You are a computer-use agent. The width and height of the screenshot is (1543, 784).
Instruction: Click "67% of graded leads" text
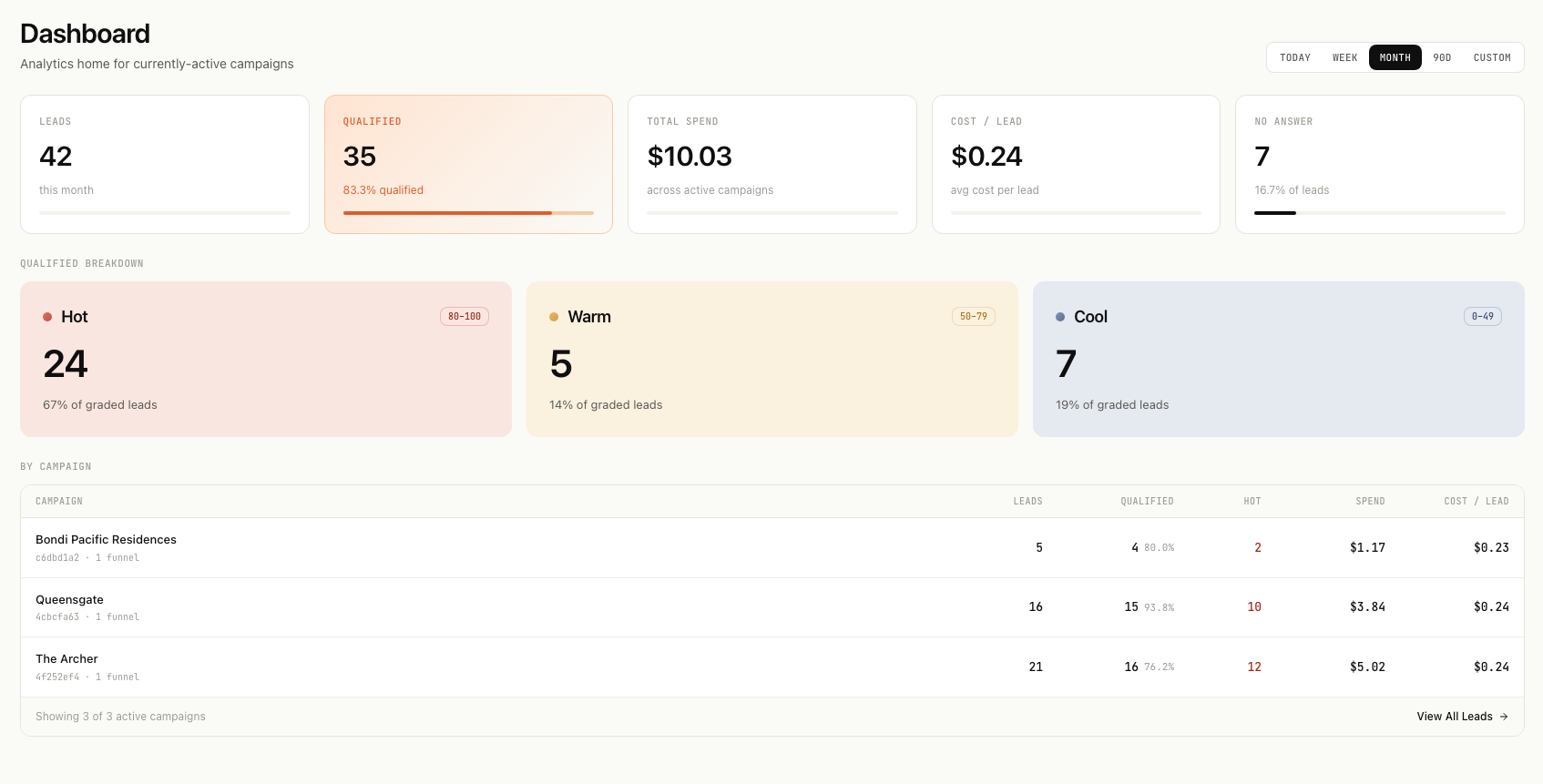pos(100,405)
